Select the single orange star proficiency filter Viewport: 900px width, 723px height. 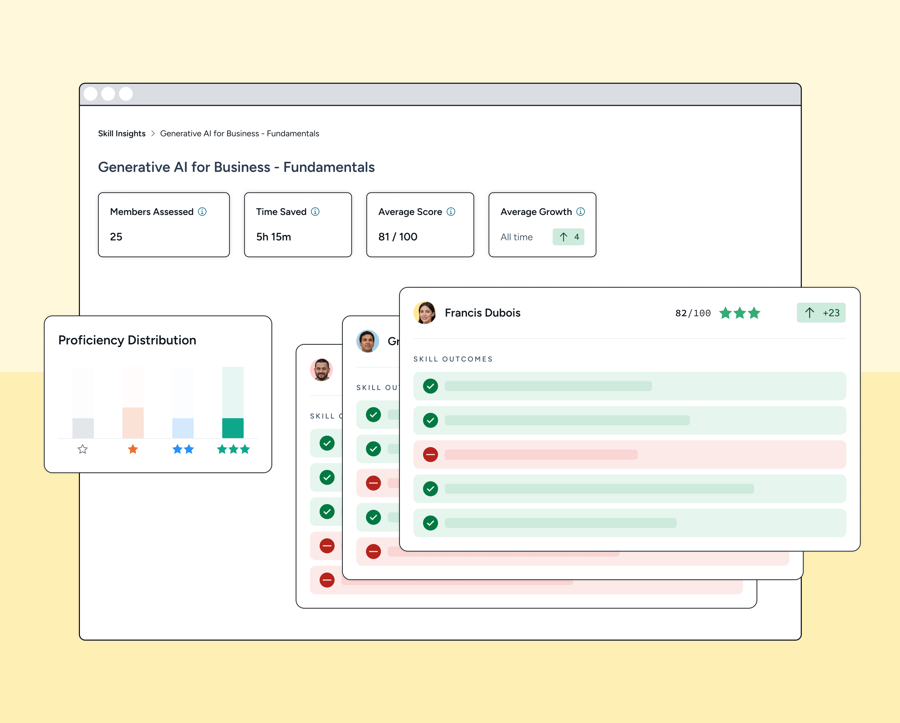click(132, 449)
